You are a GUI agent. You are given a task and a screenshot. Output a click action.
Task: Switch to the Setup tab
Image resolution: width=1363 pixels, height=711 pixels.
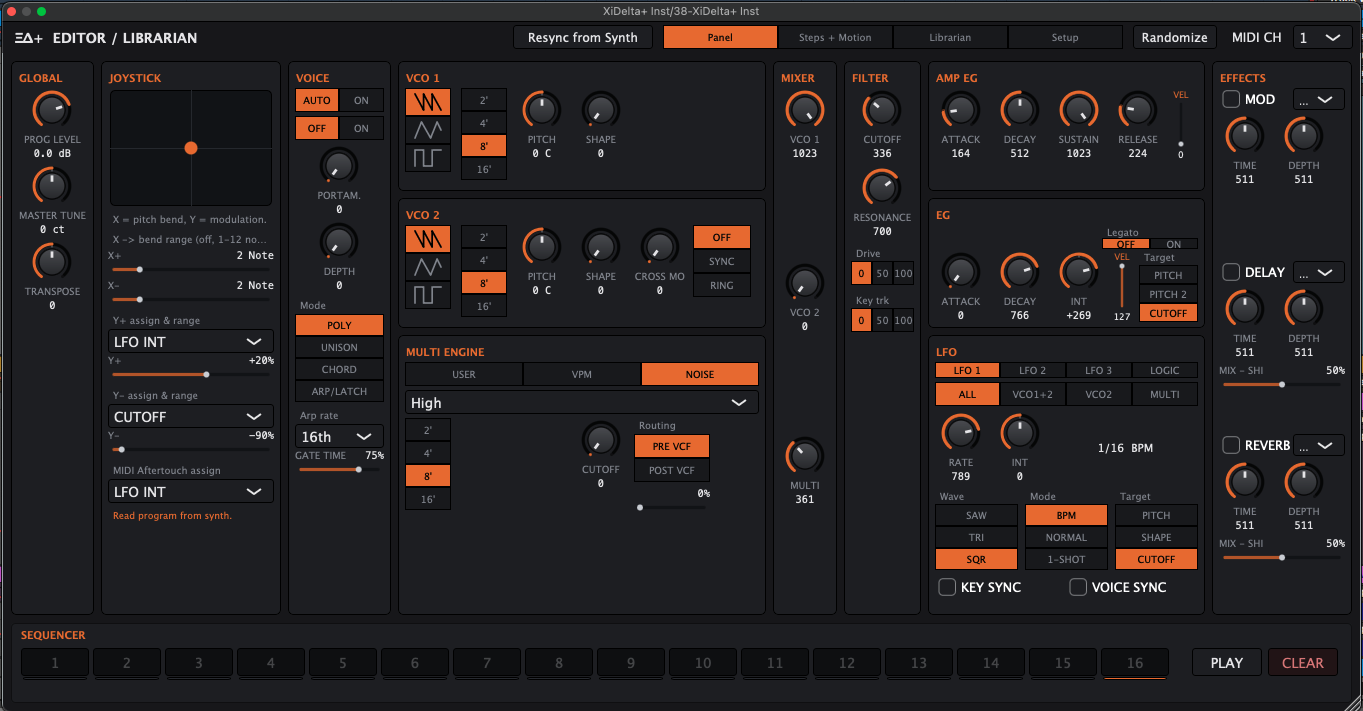pos(1065,37)
